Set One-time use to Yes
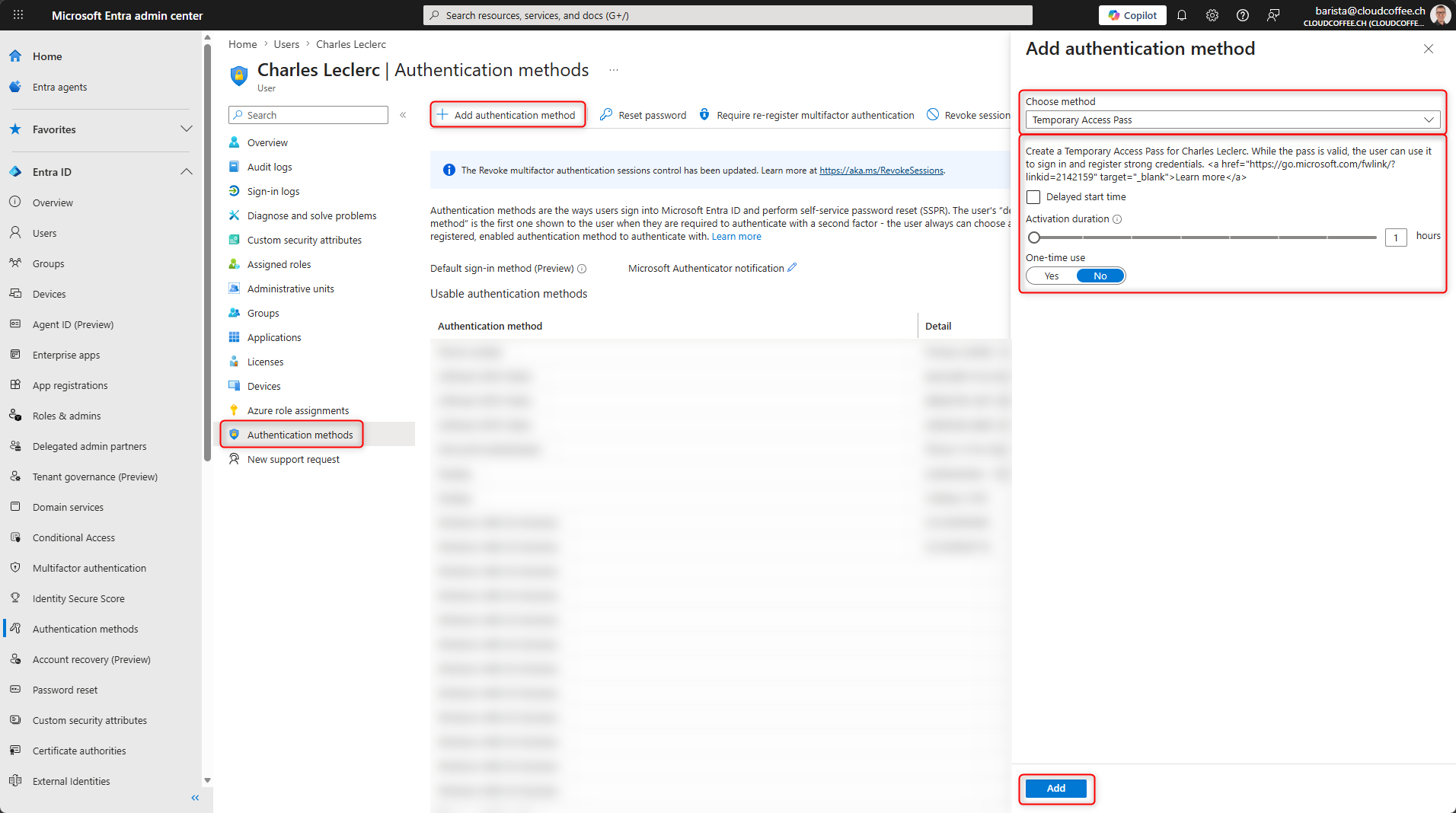The height and width of the screenshot is (813, 1456). coord(1052,276)
